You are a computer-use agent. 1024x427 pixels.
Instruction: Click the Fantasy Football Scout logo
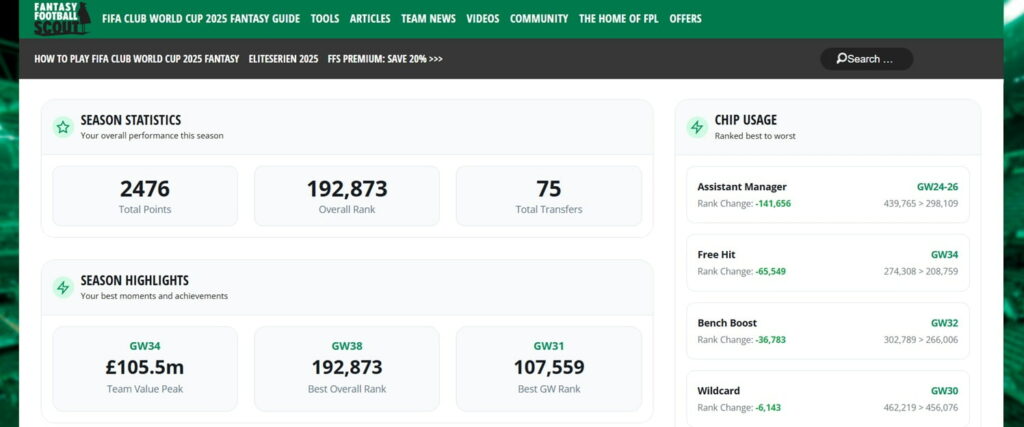pos(62,18)
